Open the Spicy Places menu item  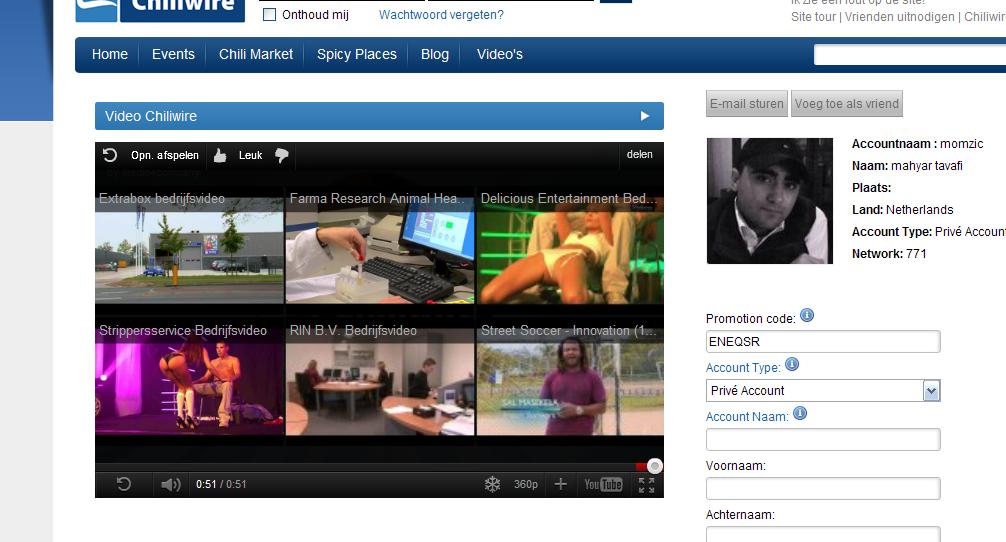pos(357,55)
